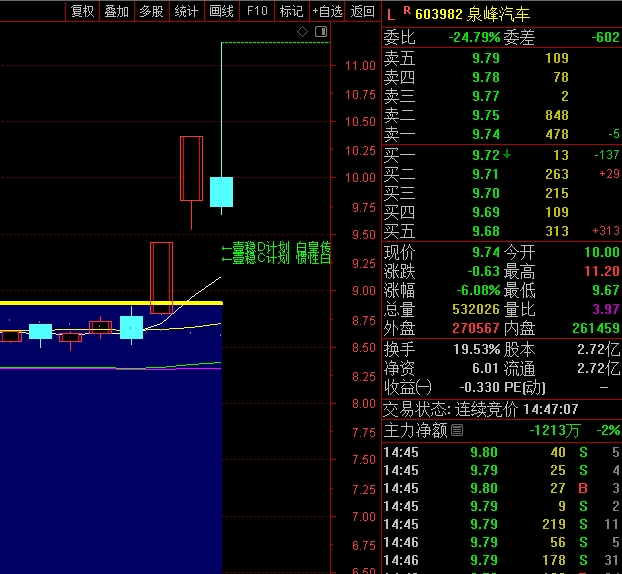This screenshot has width=622, height=574.
Task: Click the 涨幅 value -6.08%
Action: coord(478,290)
